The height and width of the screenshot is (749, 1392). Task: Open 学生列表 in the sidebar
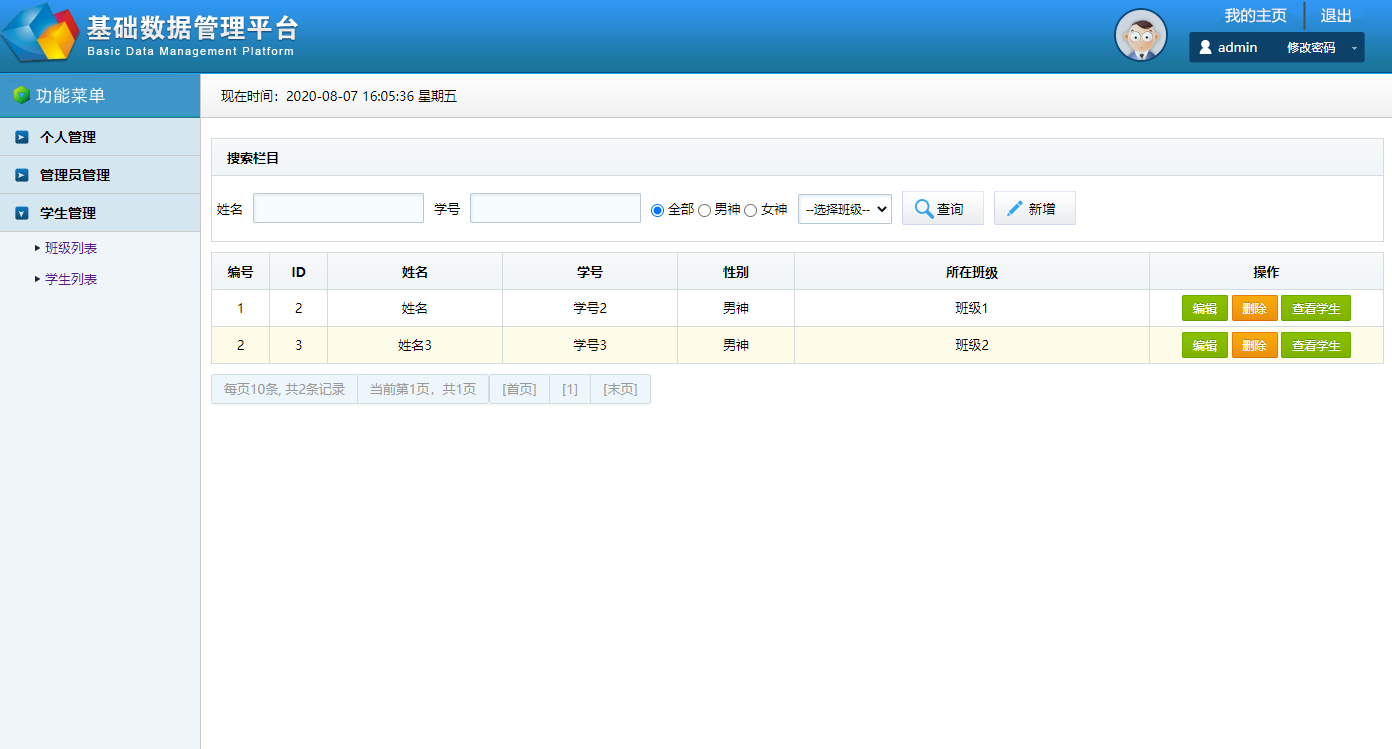(x=71, y=279)
